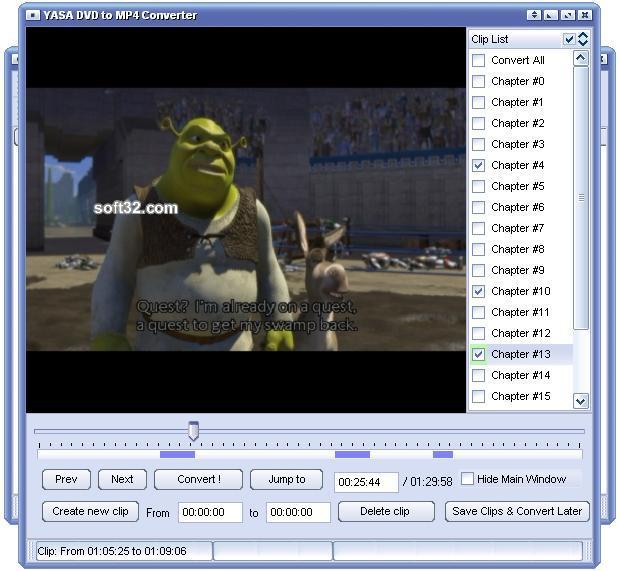
Task: Check the Chapter #11 checkbox
Action: [x=478, y=312]
